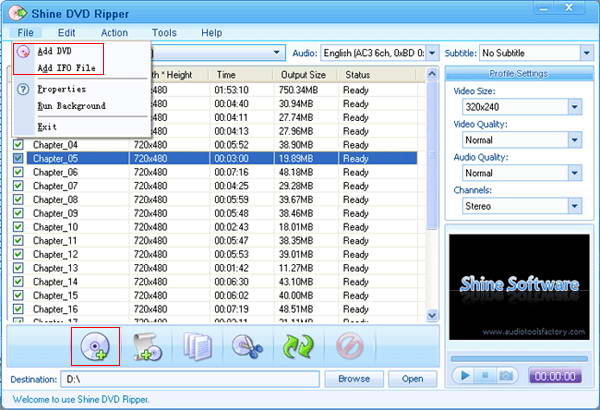Click the Destination path field

pos(190,379)
